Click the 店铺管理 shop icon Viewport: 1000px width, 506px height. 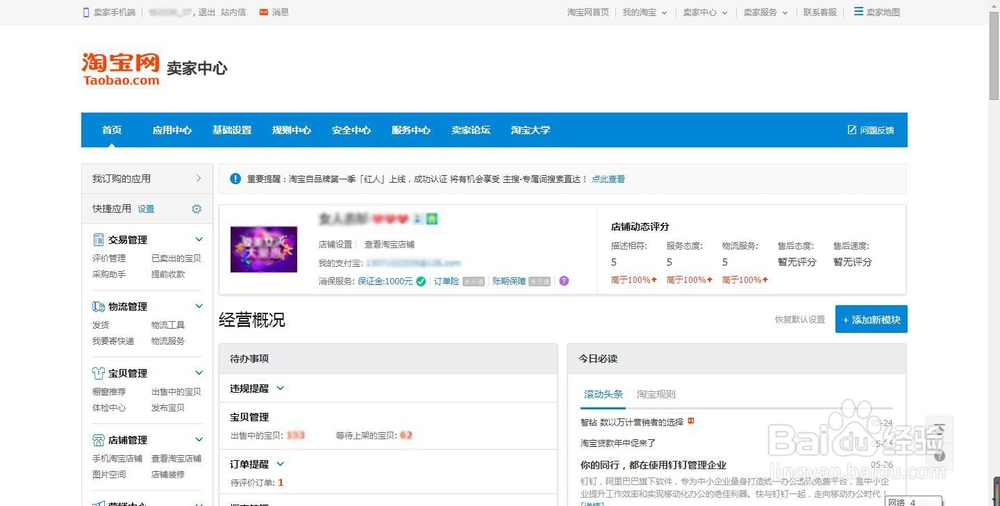(98, 440)
